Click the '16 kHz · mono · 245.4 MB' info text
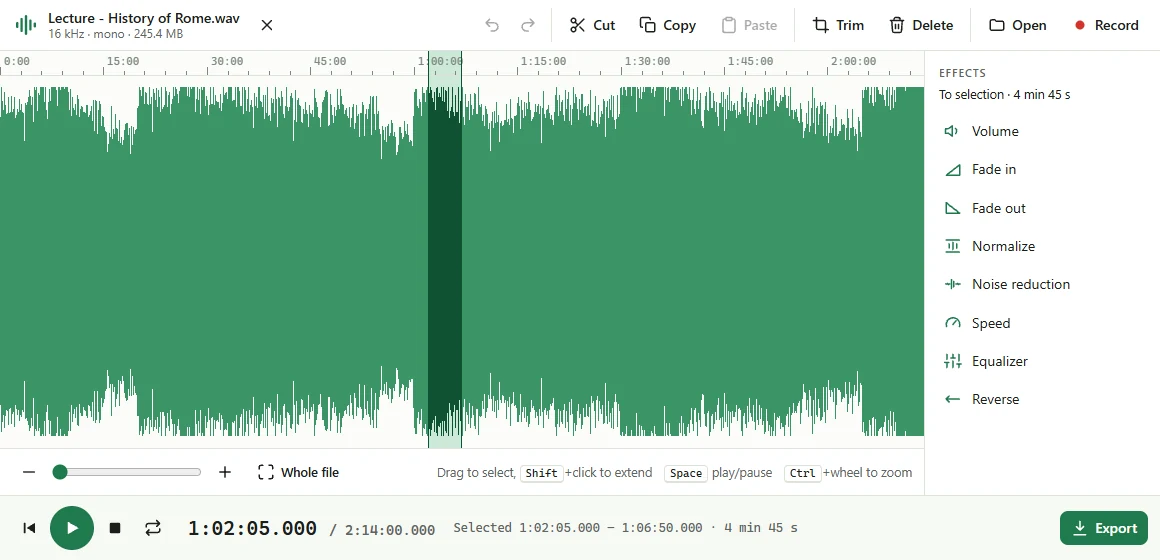The height and width of the screenshot is (560, 1160). pos(115,34)
